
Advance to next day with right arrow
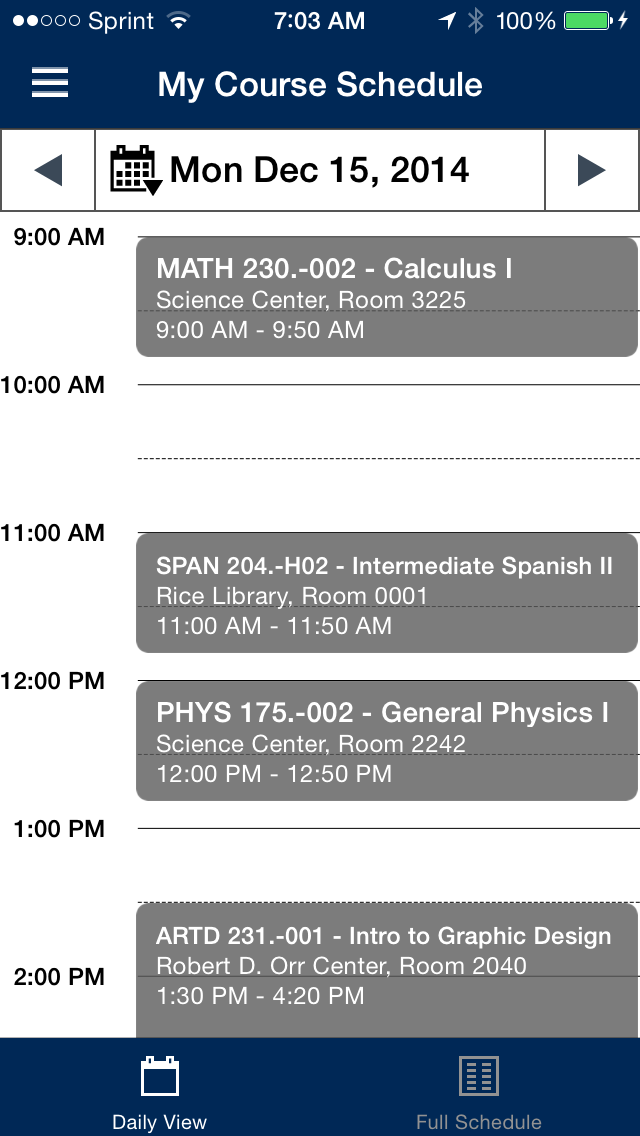591,170
